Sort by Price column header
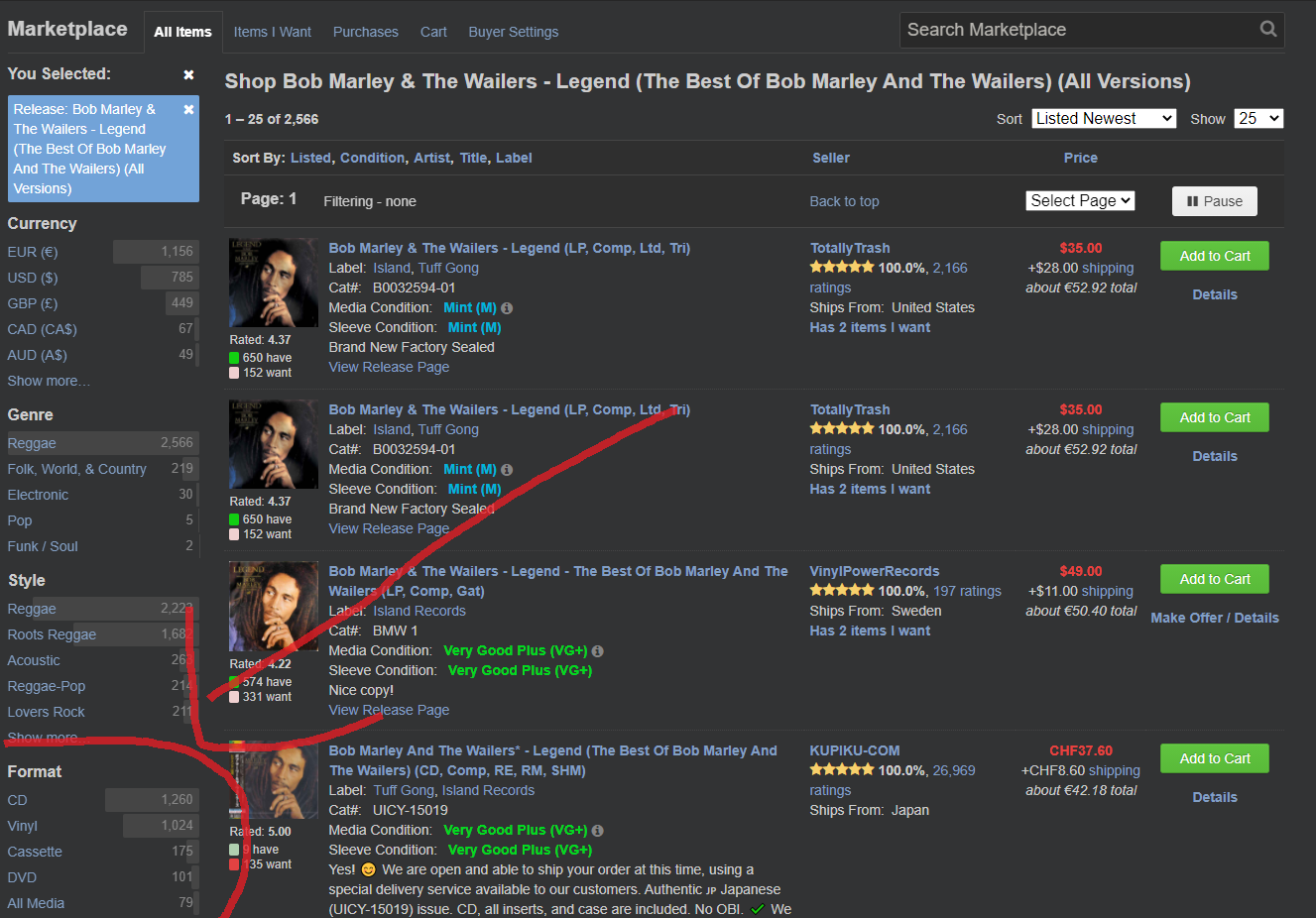Viewport: 1316px width, 918px height. 1081,158
